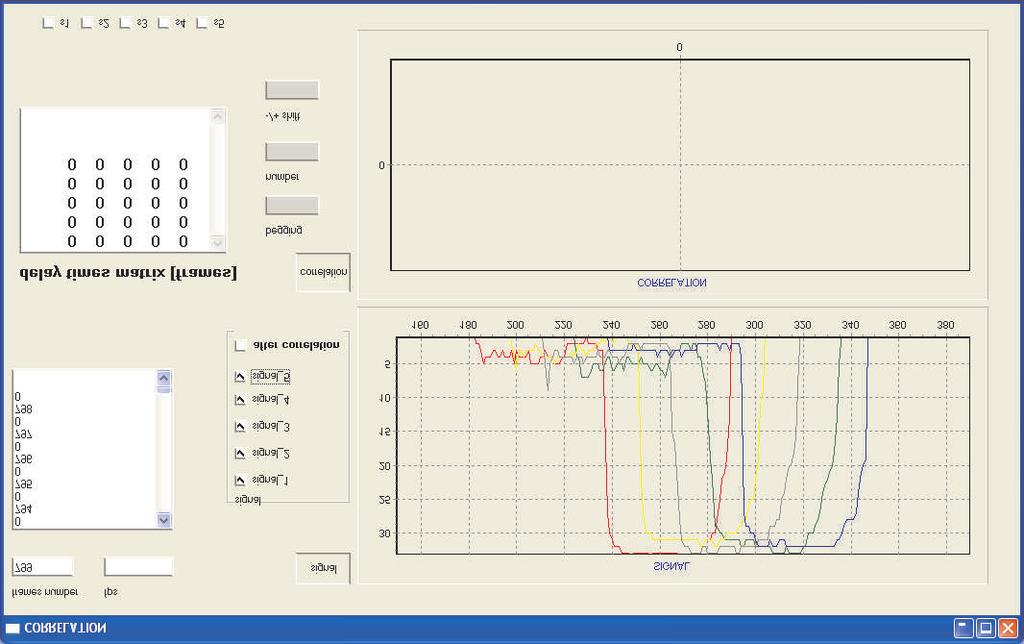
Task: Focus the -/+ shift input field
Action: 292,90
